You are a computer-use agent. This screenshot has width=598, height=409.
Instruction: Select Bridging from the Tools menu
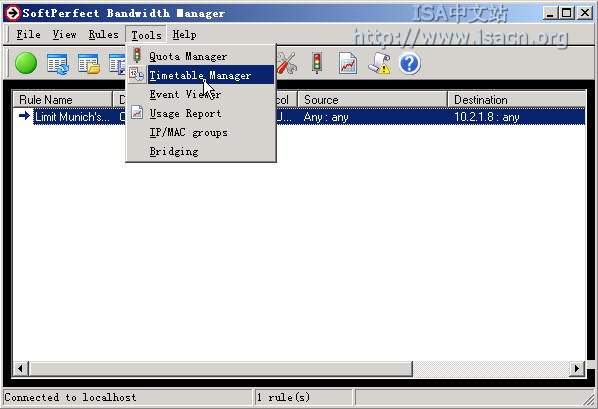pyautogui.click(x=201, y=151)
